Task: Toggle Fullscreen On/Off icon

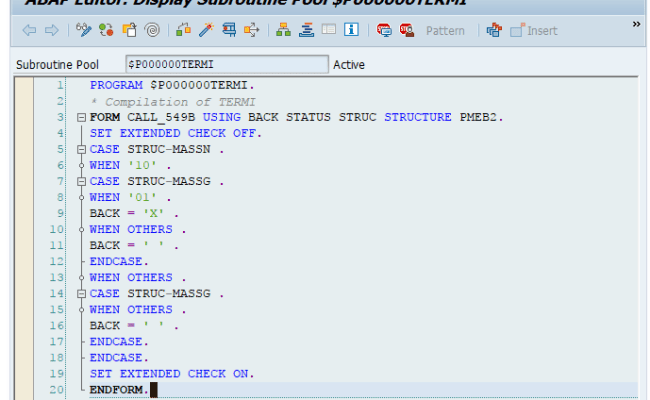Action: pyautogui.click(x=329, y=30)
